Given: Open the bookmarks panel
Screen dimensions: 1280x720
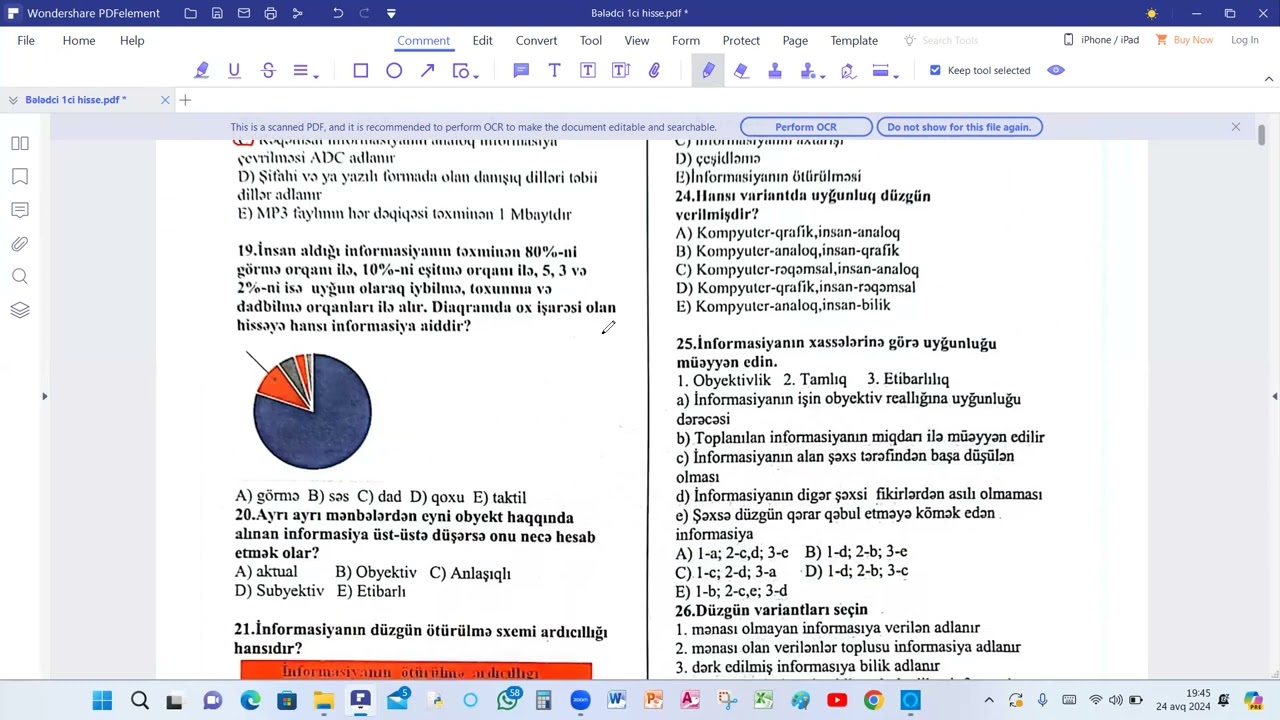Looking at the screenshot, I should click(x=20, y=177).
